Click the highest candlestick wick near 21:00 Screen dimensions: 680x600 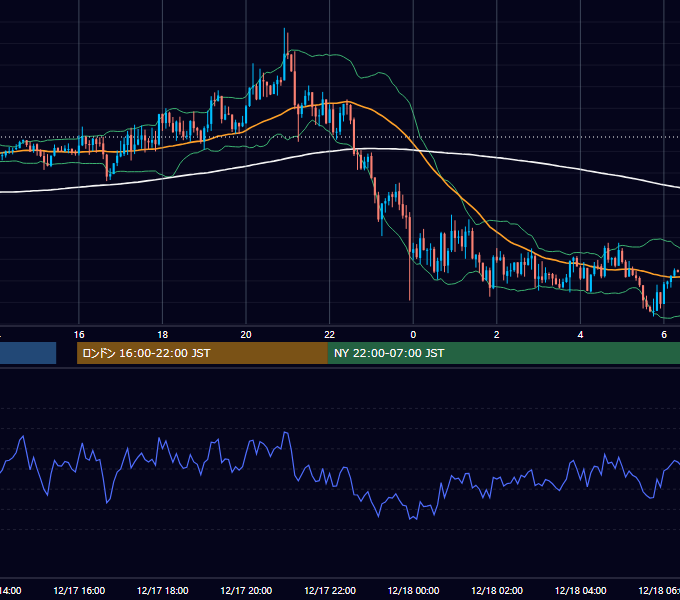tap(284, 54)
